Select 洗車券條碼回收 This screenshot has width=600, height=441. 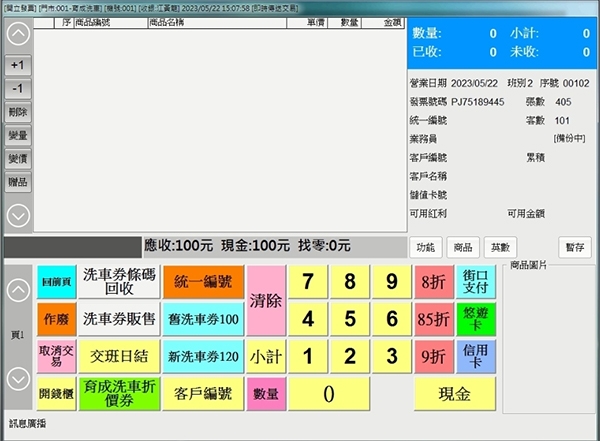point(119,282)
